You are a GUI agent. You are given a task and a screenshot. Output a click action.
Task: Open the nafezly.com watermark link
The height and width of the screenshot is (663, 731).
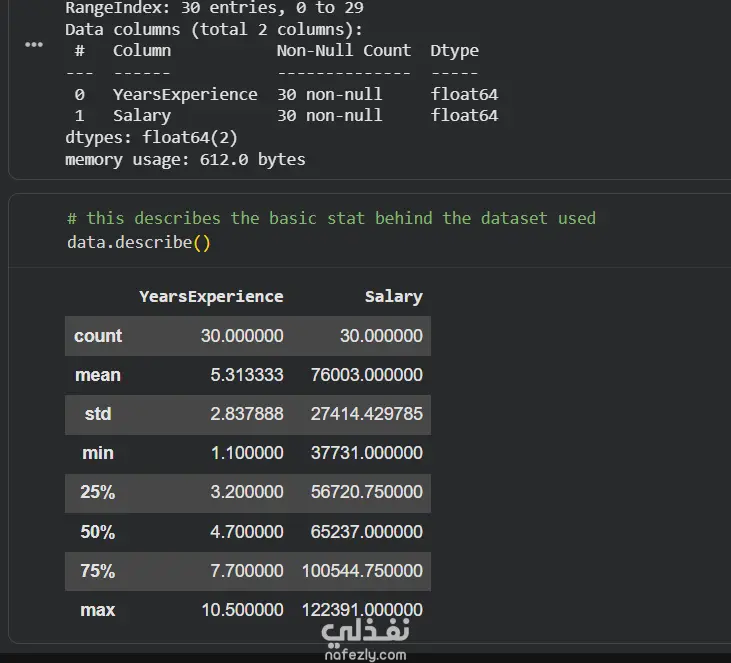click(x=366, y=654)
